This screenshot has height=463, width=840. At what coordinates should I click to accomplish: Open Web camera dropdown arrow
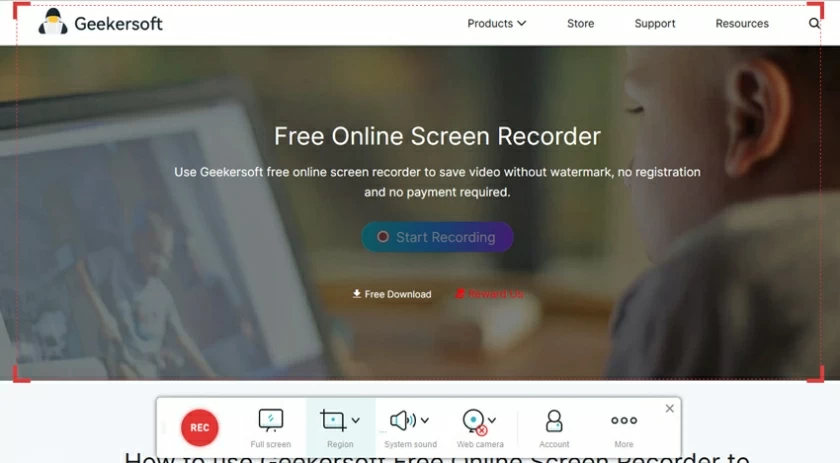492,421
